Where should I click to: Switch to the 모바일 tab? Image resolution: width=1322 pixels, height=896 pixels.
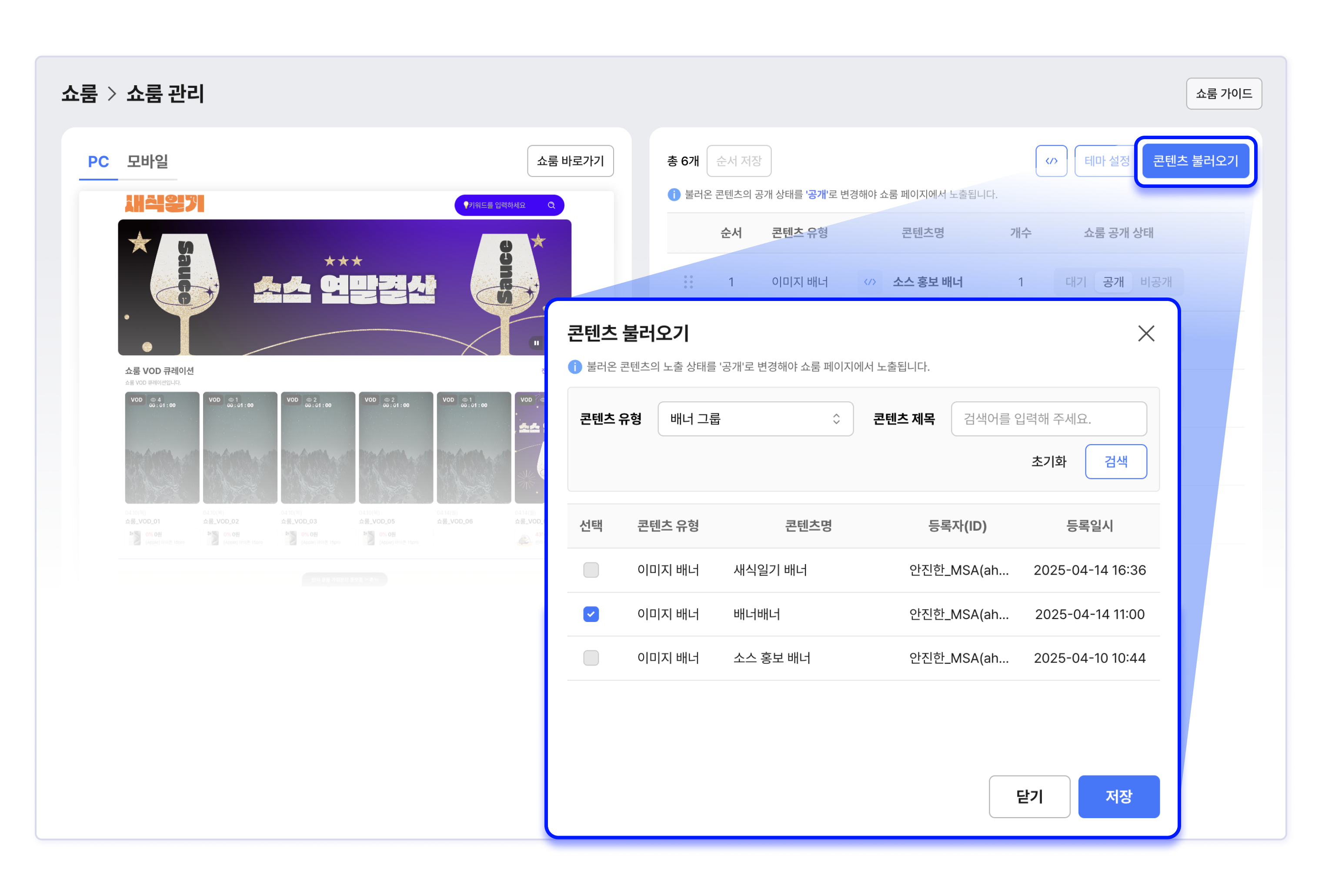click(147, 161)
